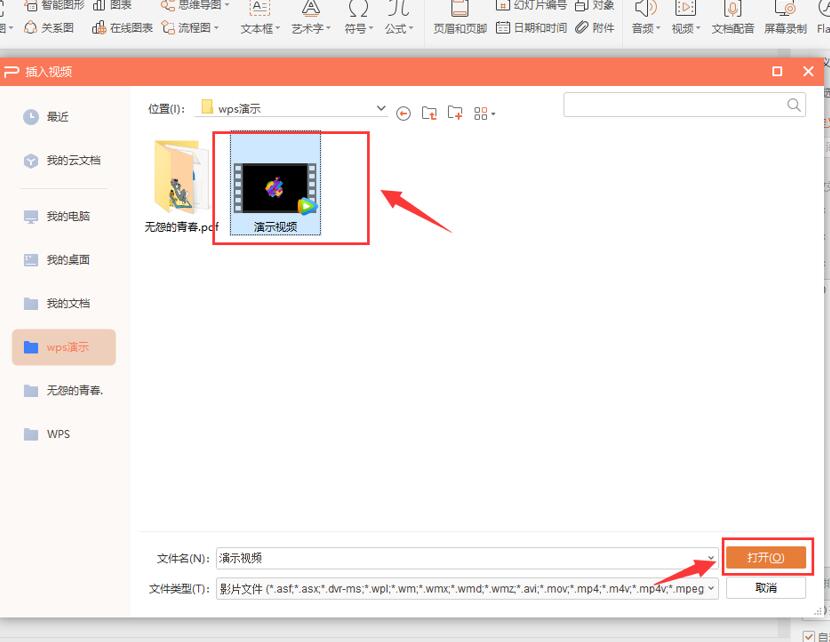Image resolution: width=830 pixels, height=642 pixels.
Task: Open 我的云文档 in the sidebar
Action: coord(72,160)
